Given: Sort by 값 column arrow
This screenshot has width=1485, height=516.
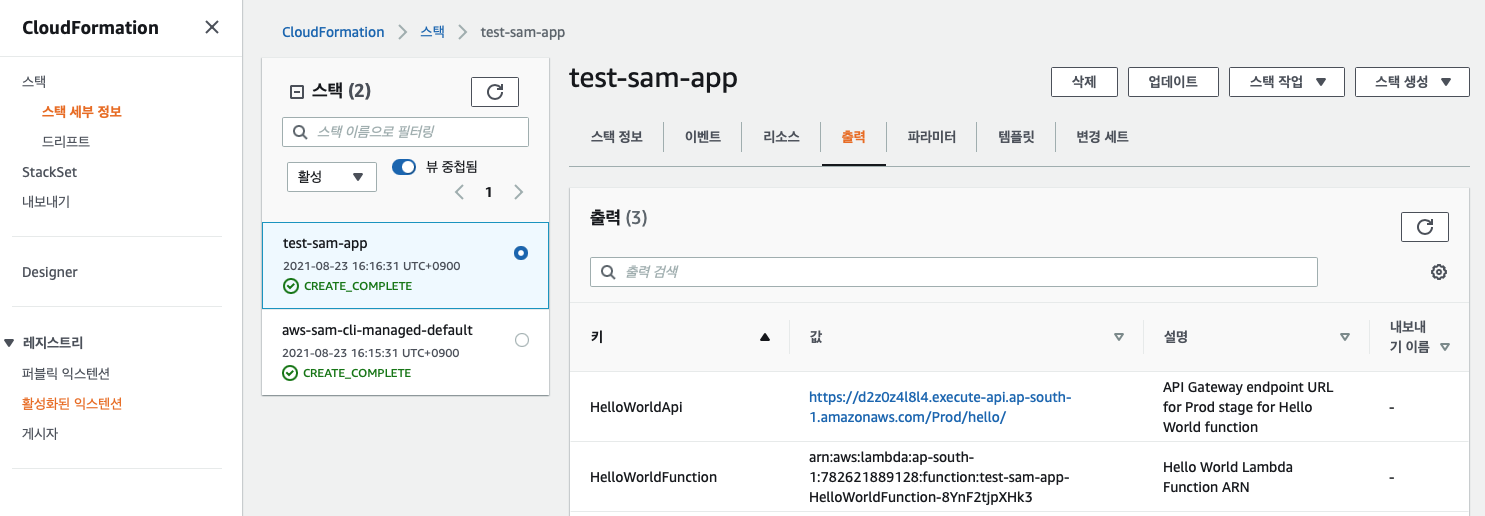Looking at the screenshot, I should pyautogui.click(x=1119, y=337).
